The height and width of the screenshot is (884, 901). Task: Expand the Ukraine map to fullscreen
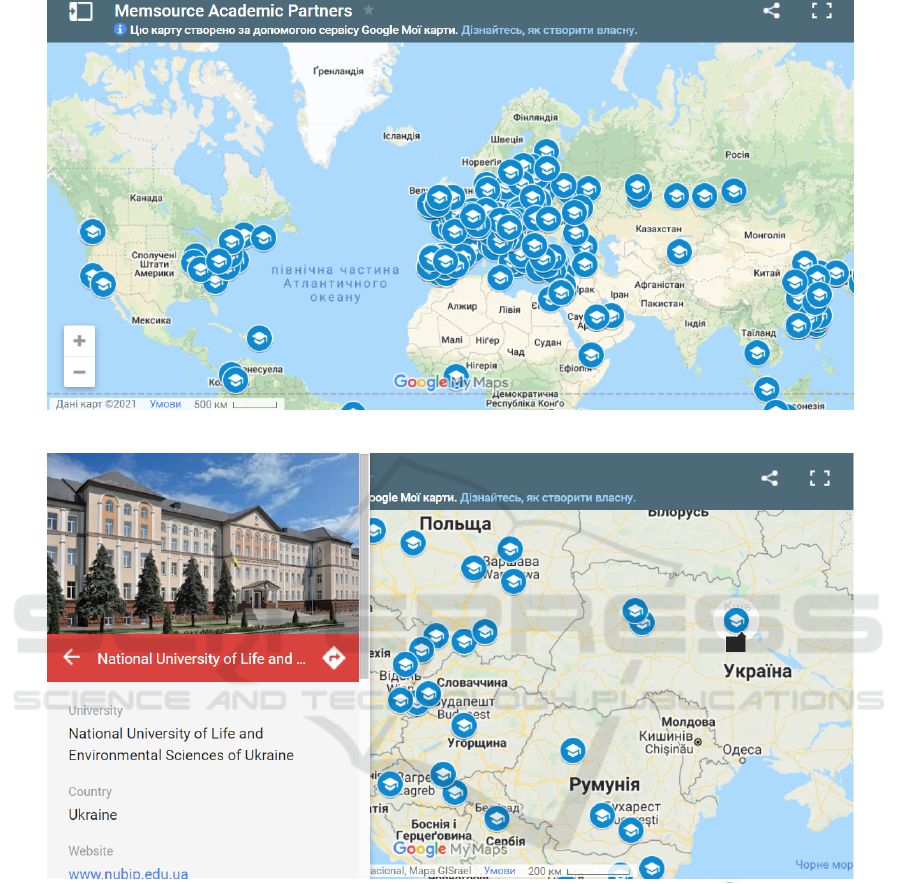(820, 478)
